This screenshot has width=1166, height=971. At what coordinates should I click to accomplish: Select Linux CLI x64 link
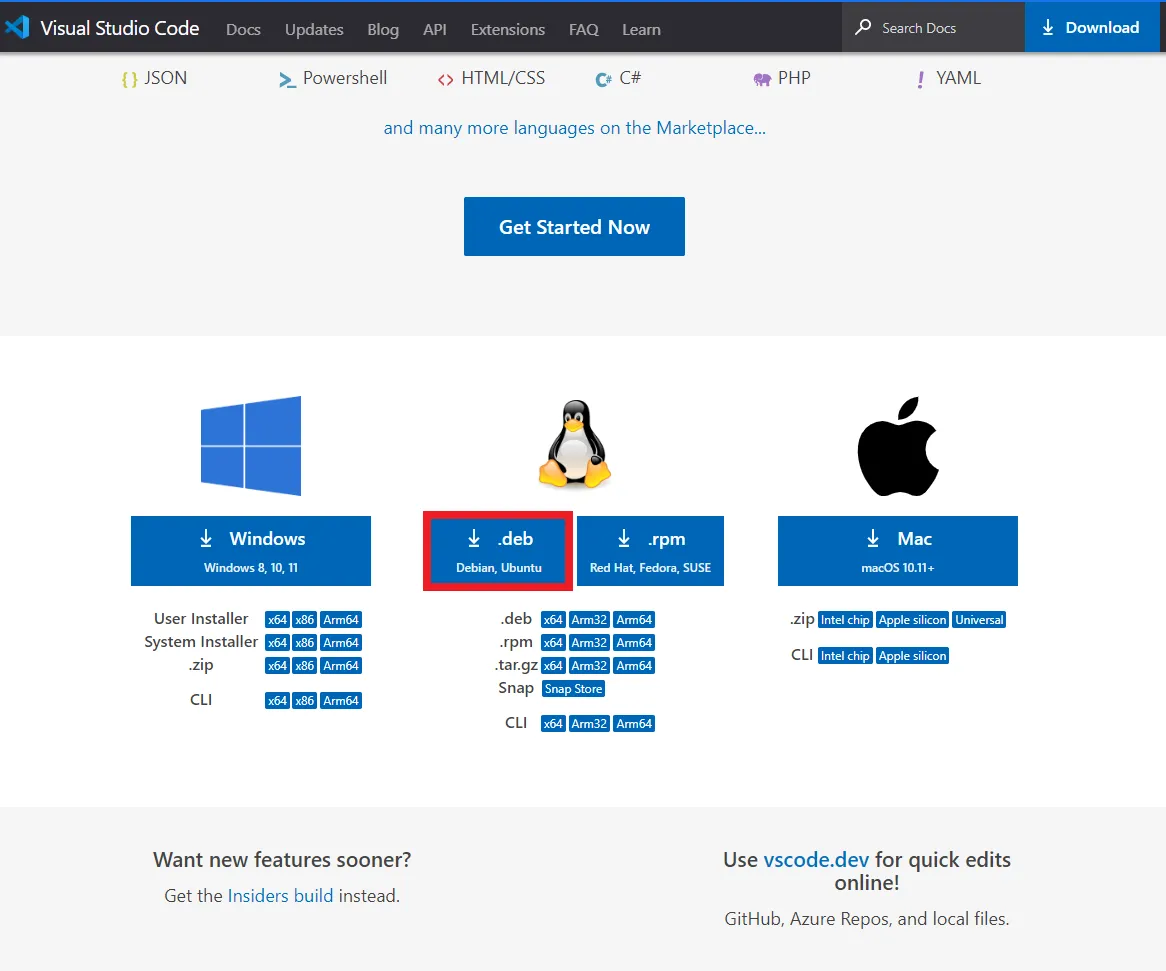pos(553,723)
